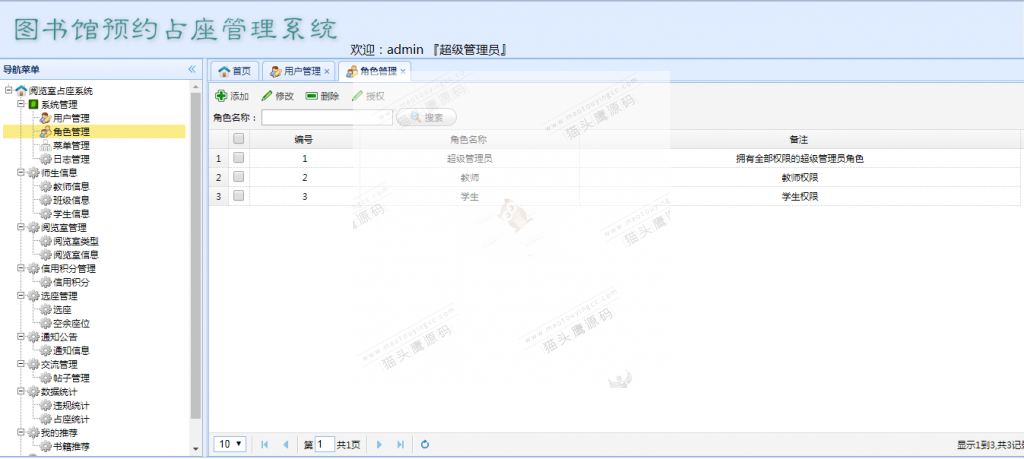
Task: Click the search button magnifier icon
Action: click(x=415, y=118)
